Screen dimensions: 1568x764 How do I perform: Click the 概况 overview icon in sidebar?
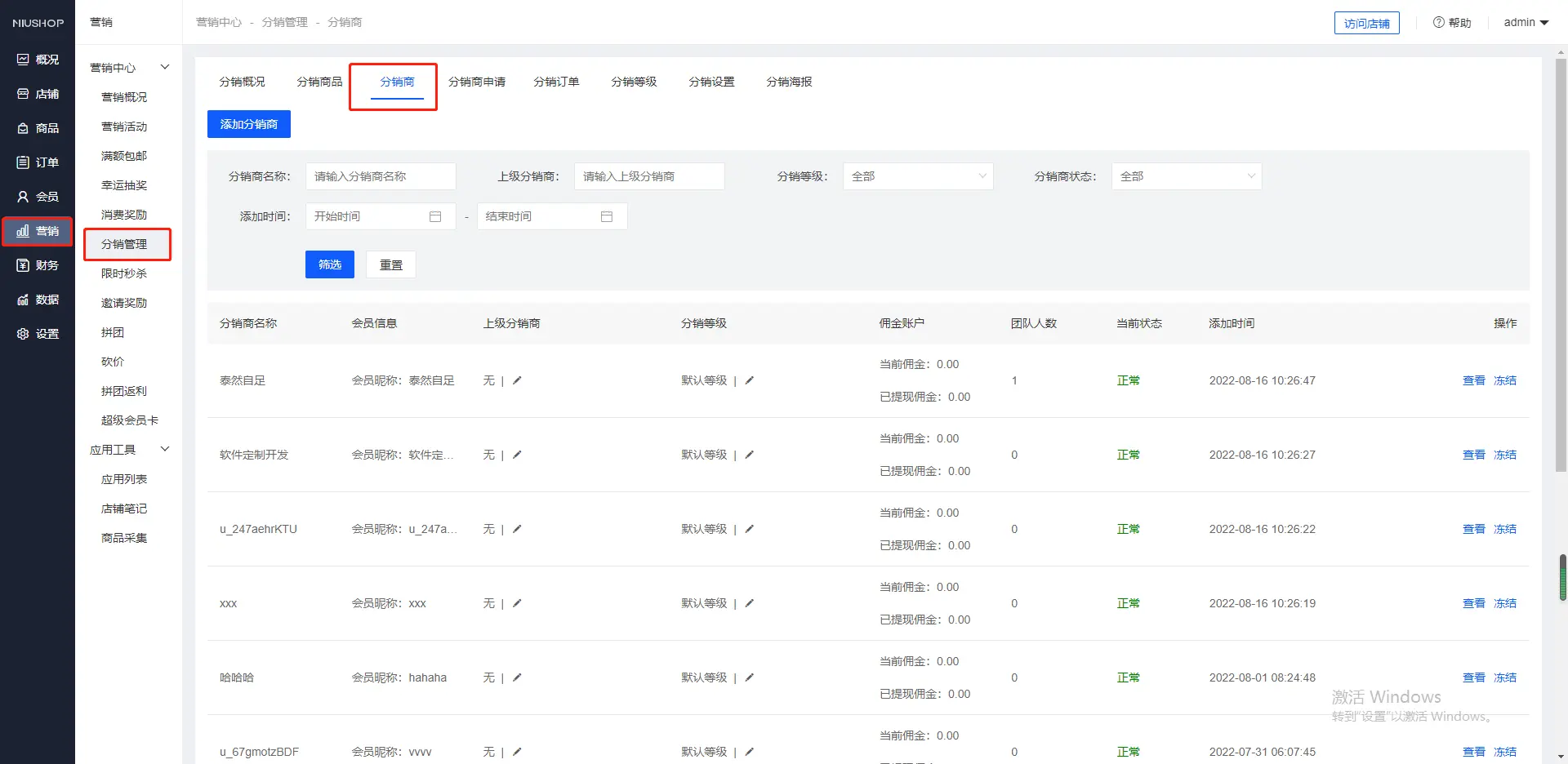[x=23, y=60]
